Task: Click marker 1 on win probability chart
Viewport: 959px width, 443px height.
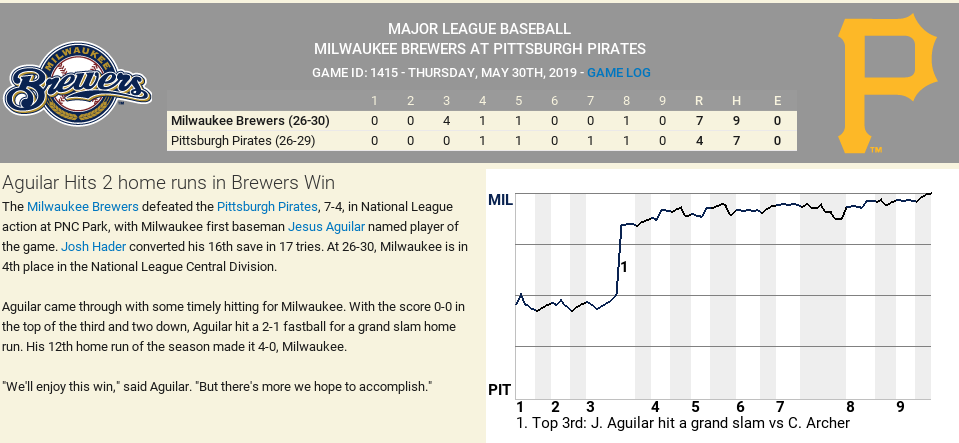Action: point(623,267)
